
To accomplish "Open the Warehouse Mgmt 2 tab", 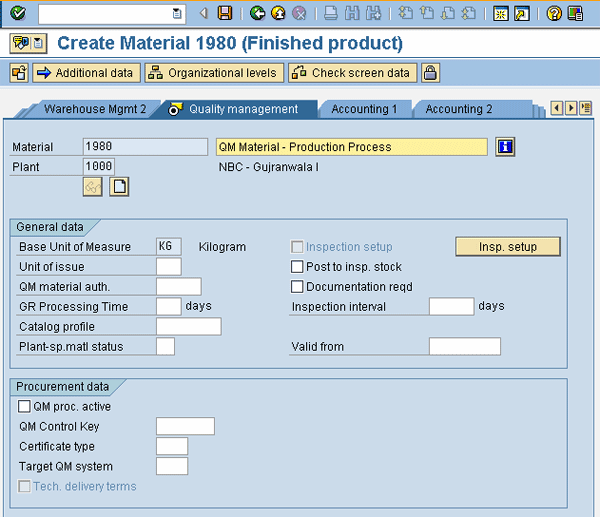I will point(94,109).
